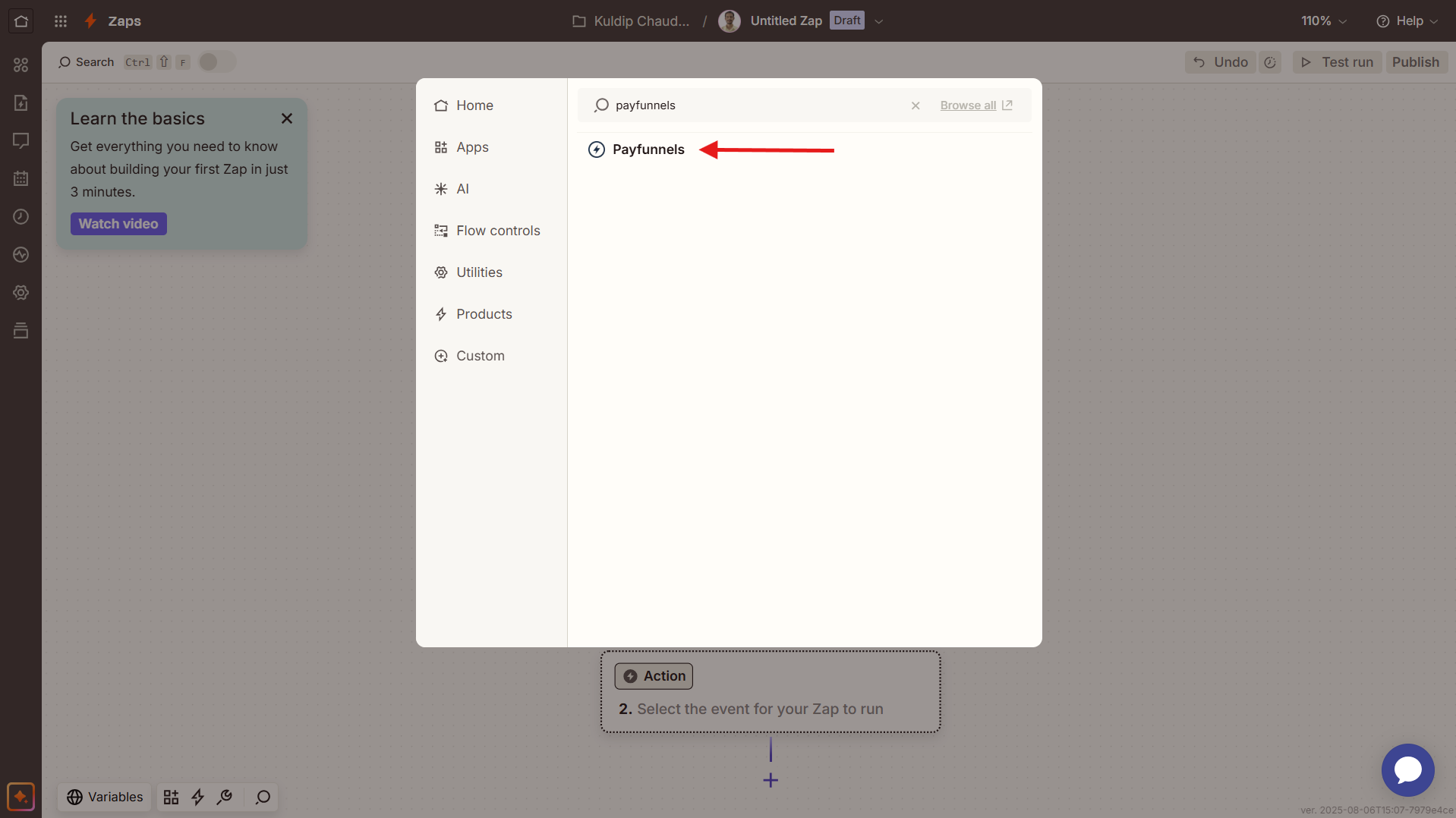
Task: Open the left sidebar calendar icon
Action: pyautogui.click(x=20, y=178)
